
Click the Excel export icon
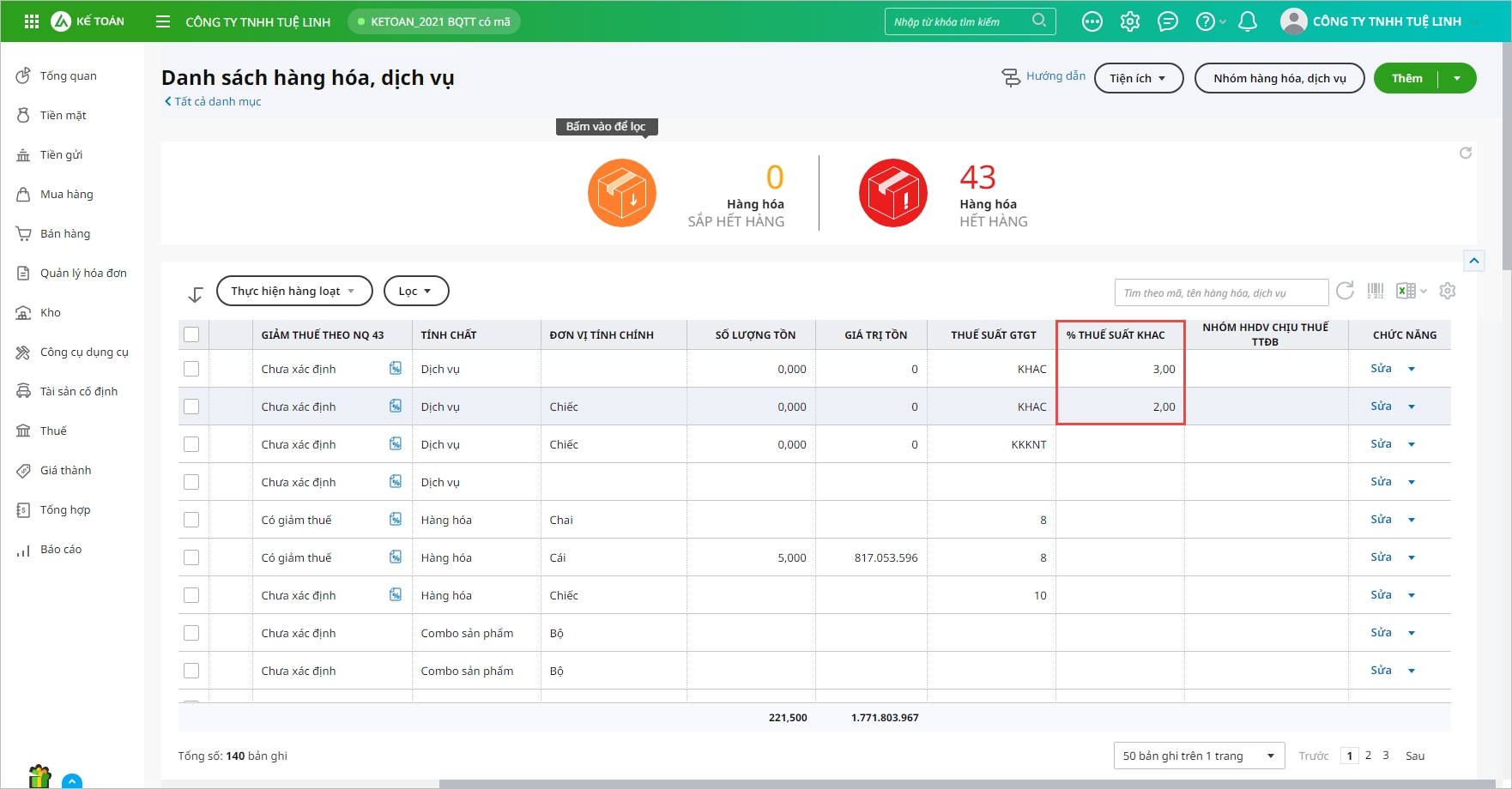coord(1406,292)
